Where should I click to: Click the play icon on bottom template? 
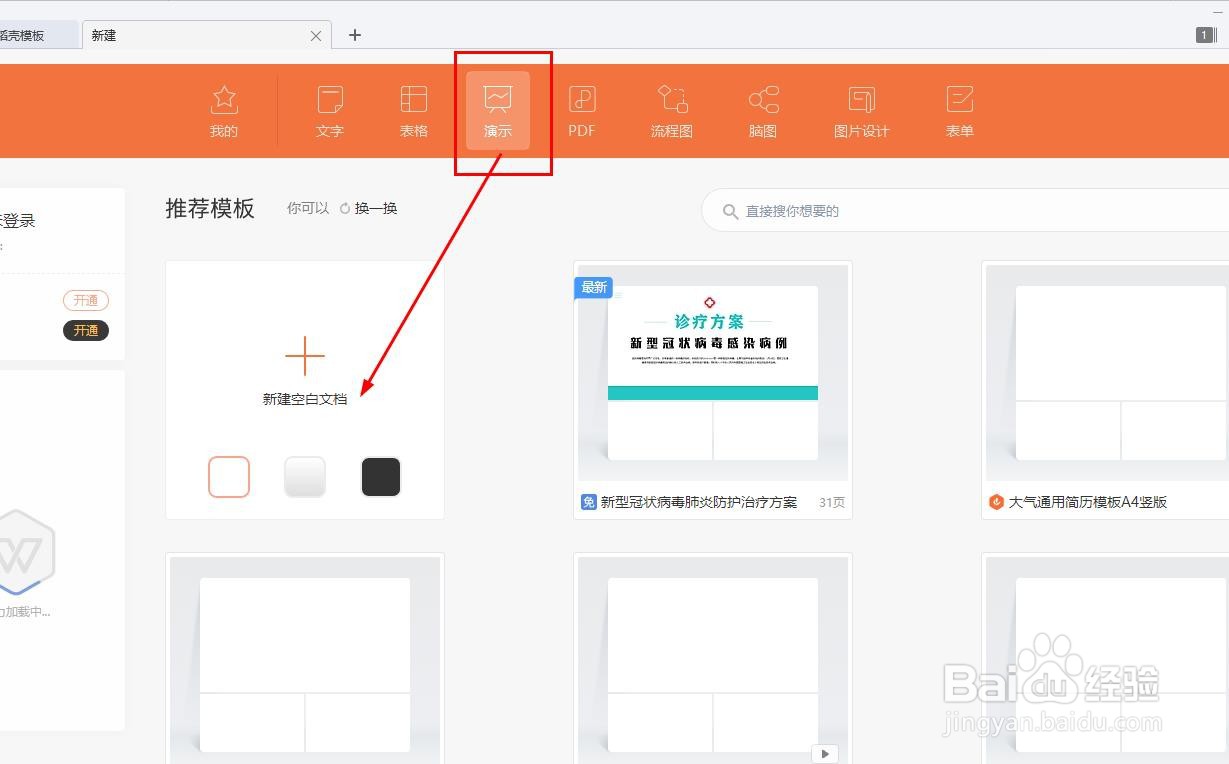point(824,754)
